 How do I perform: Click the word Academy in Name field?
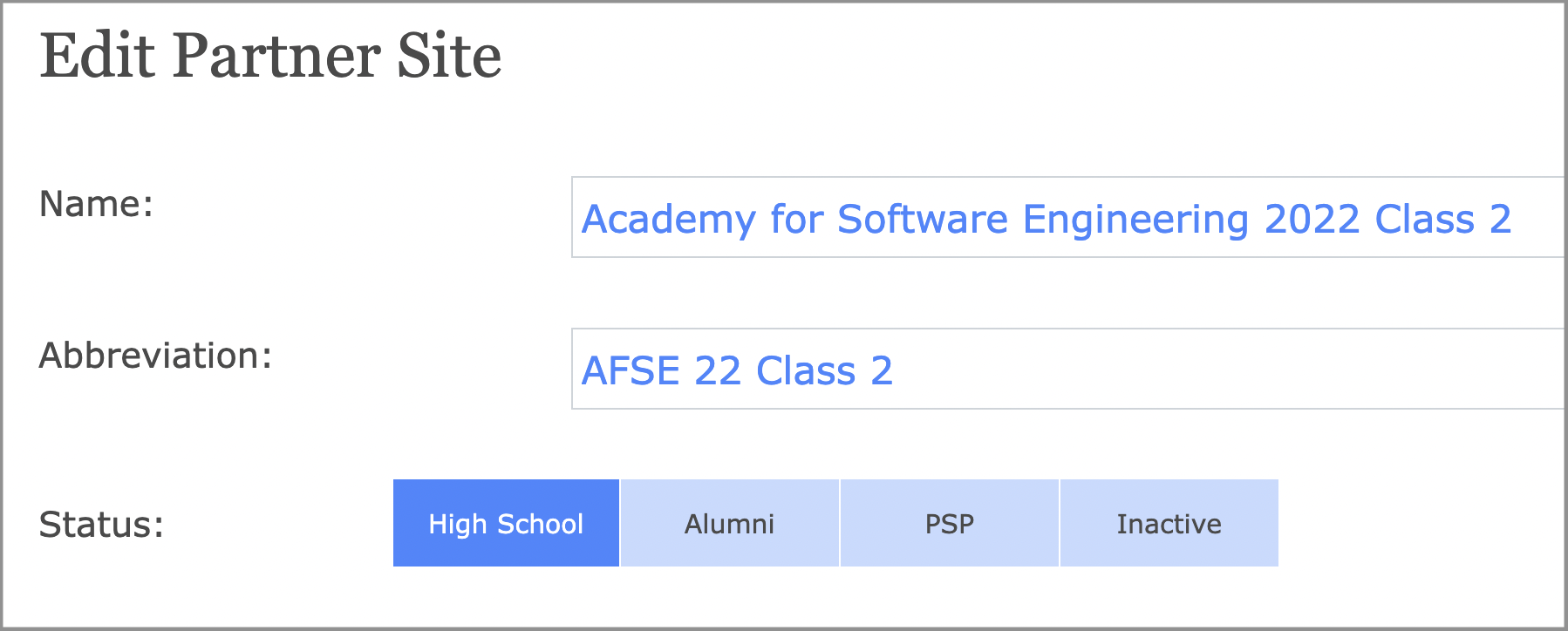click(668, 219)
